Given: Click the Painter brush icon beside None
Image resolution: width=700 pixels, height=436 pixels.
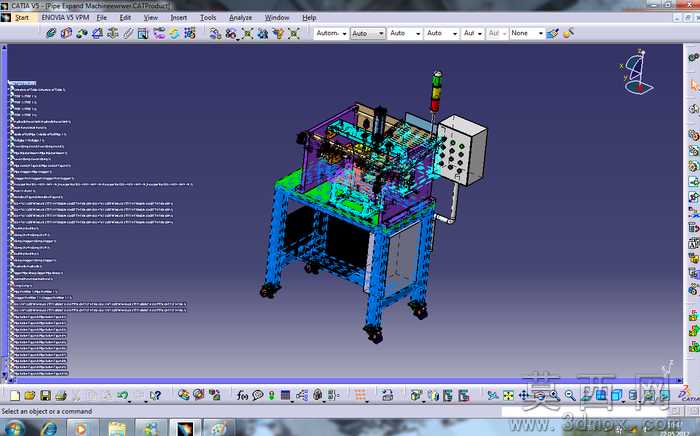Looking at the screenshot, I should (x=553, y=33).
